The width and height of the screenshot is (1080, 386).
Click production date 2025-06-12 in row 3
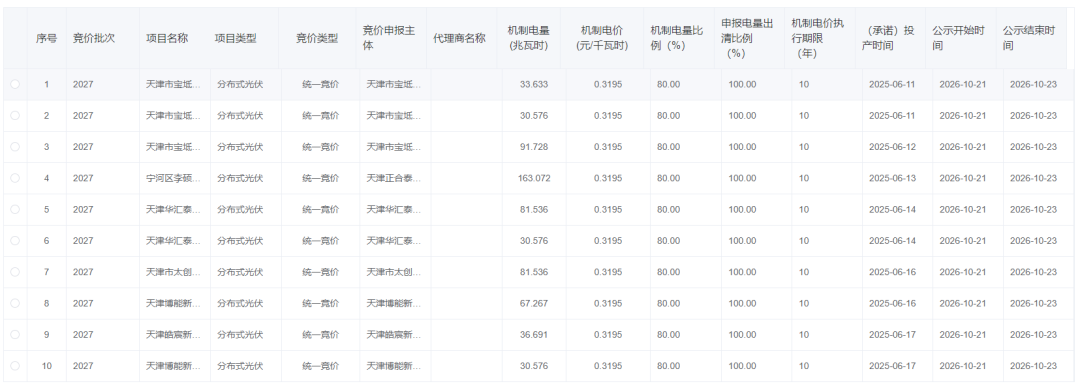(x=892, y=147)
